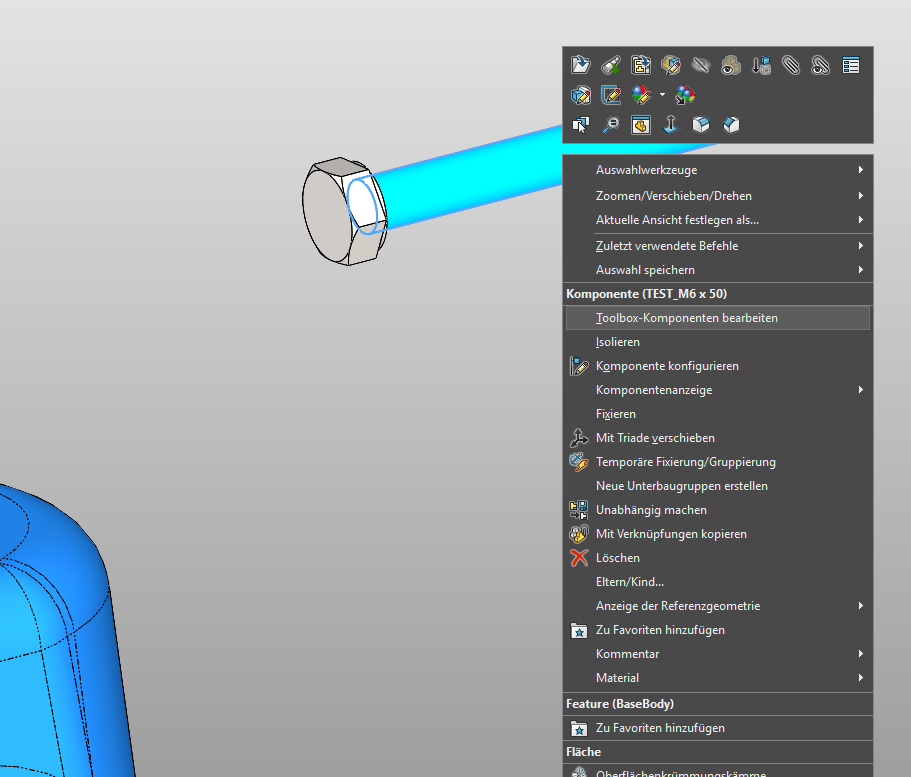Click the paperclip Mates icon
Screen dimensions: 911x777
click(790, 66)
